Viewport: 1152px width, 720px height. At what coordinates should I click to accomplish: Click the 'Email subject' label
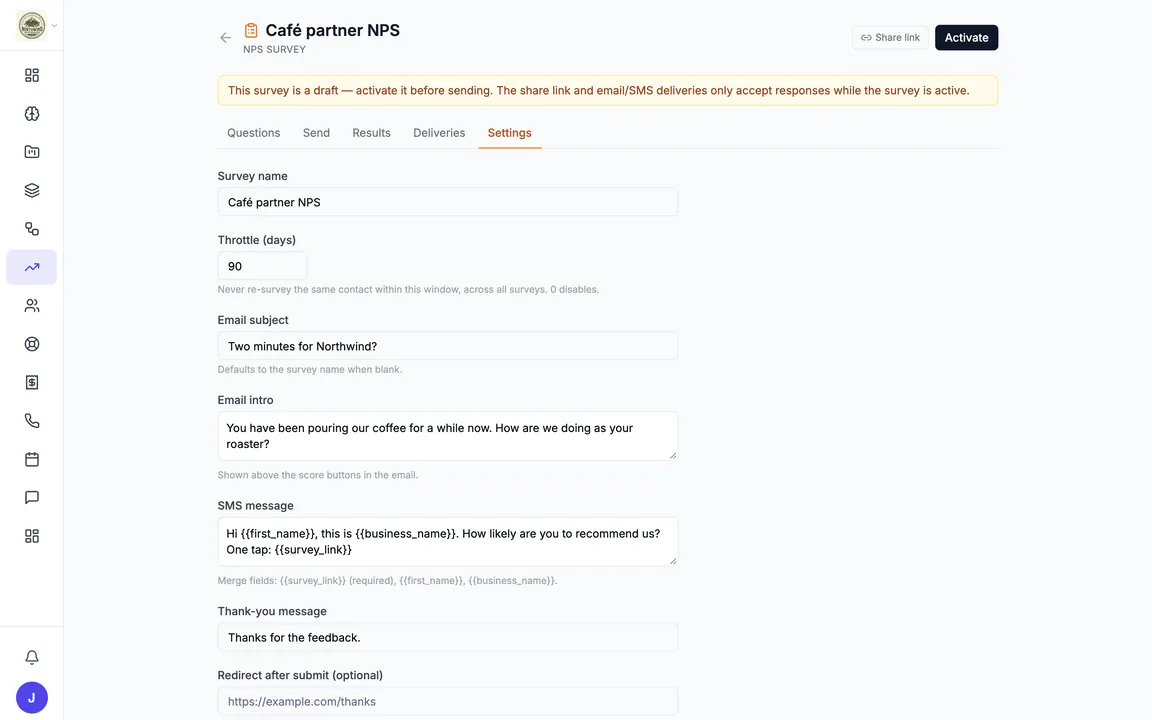[253, 320]
